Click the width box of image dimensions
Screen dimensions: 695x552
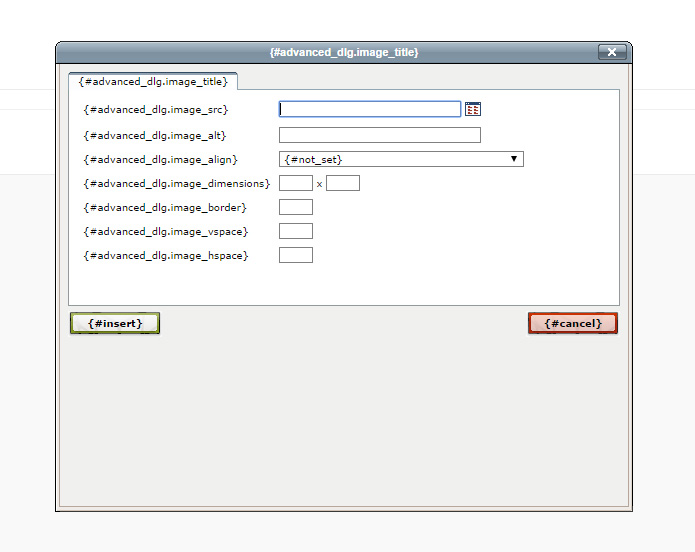[295, 183]
